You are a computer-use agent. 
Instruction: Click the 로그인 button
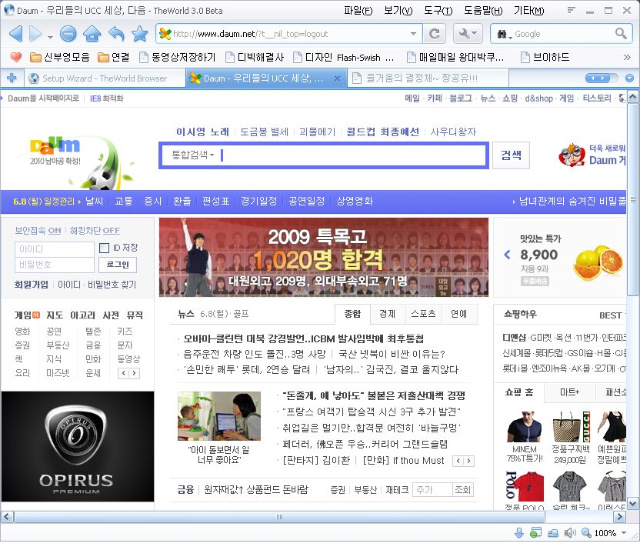coord(118,264)
